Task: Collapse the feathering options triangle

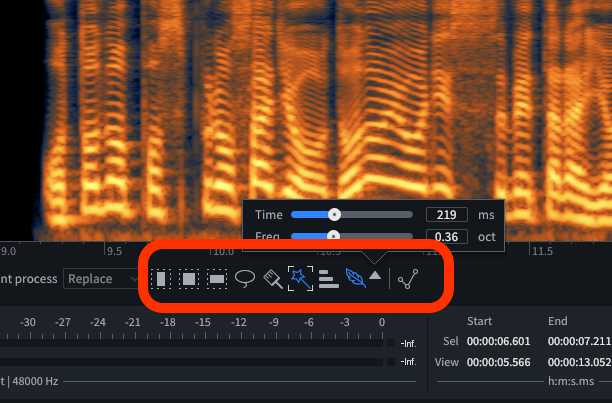Action: (x=375, y=275)
